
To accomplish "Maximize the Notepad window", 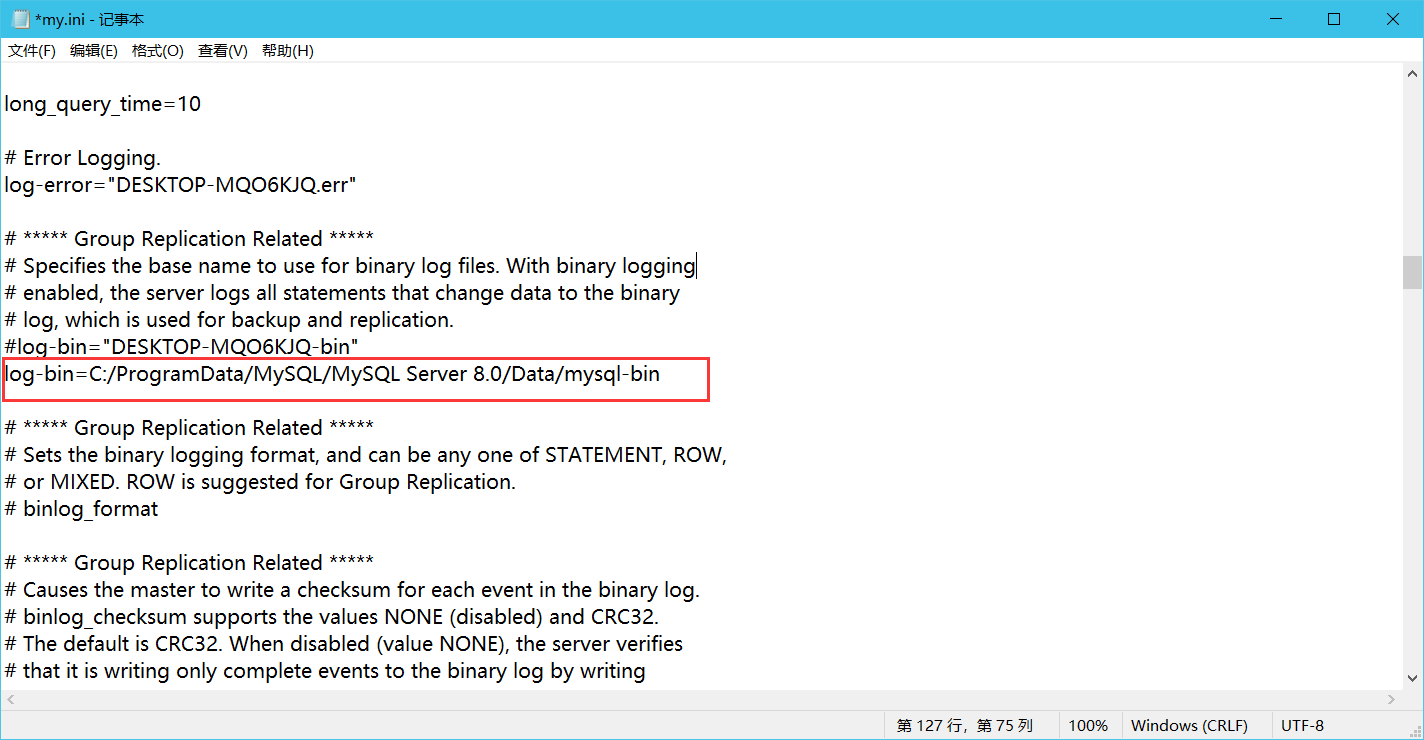I will 1334,19.
